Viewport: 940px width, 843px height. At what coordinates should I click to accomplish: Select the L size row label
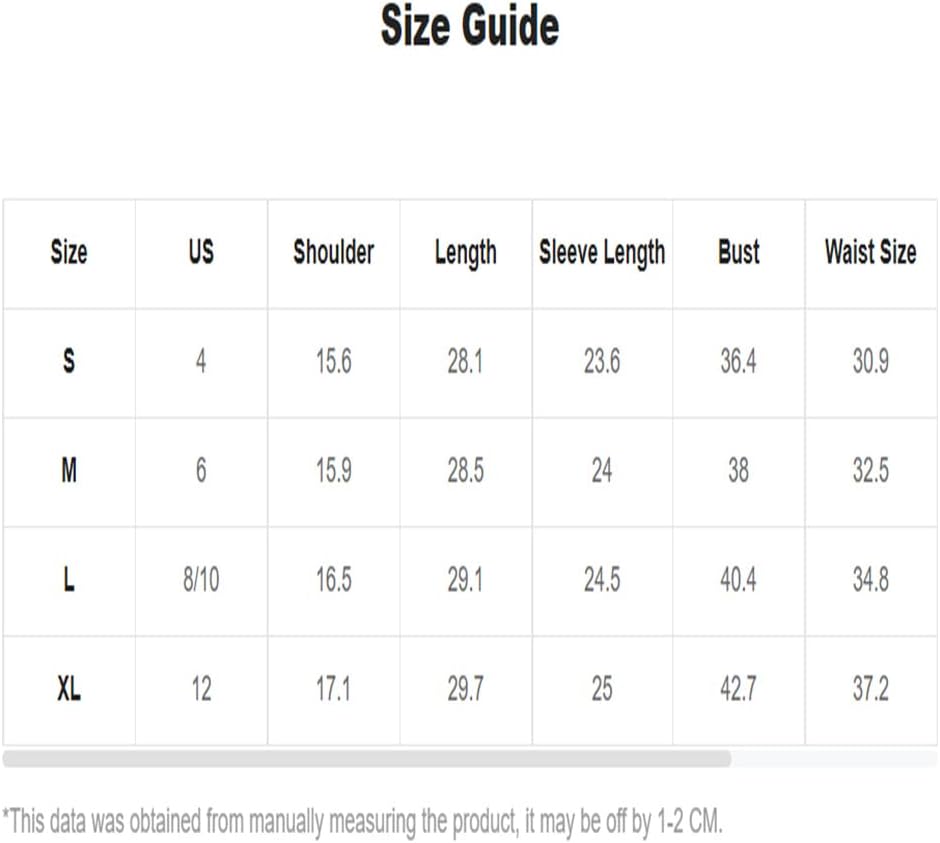pos(69,580)
